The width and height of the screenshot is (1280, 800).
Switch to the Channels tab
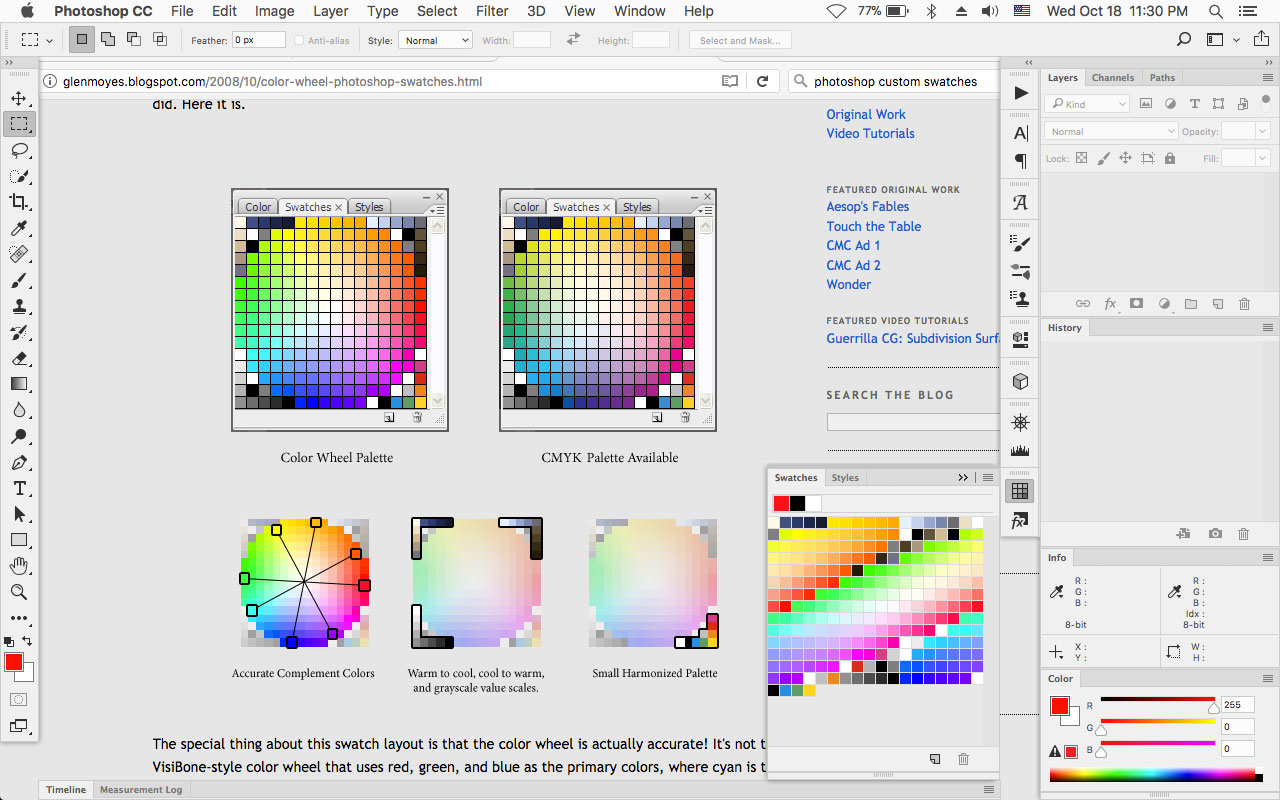(x=1113, y=78)
